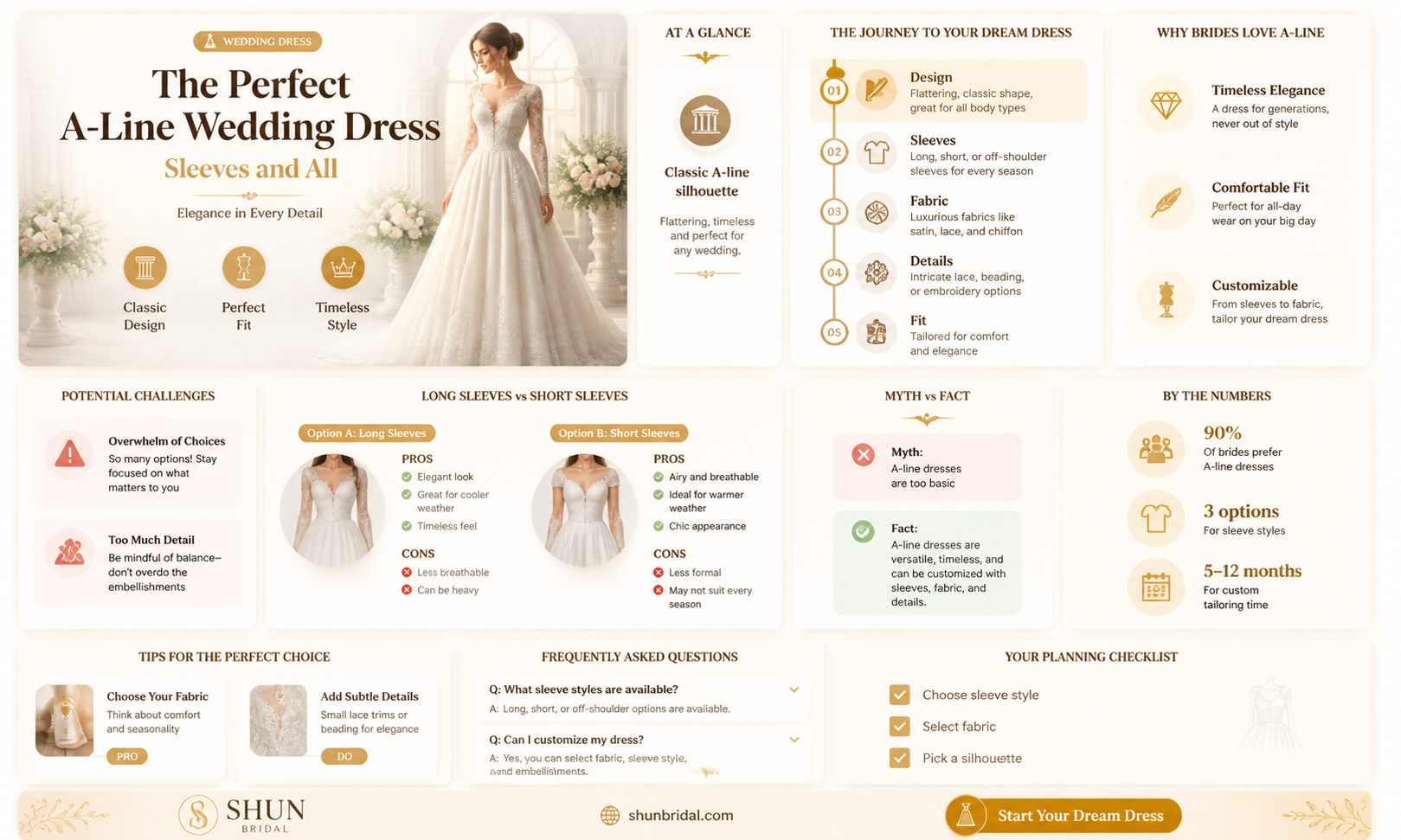
Task: Click the globe icon beside shunbridal.com
Action: [x=610, y=816]
